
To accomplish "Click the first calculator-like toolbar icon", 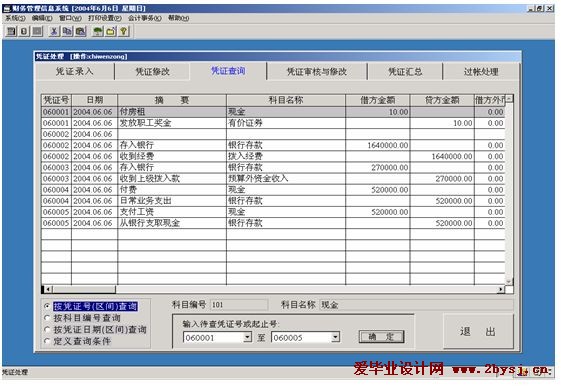I will pyautogui.click(x=11, y=31).
